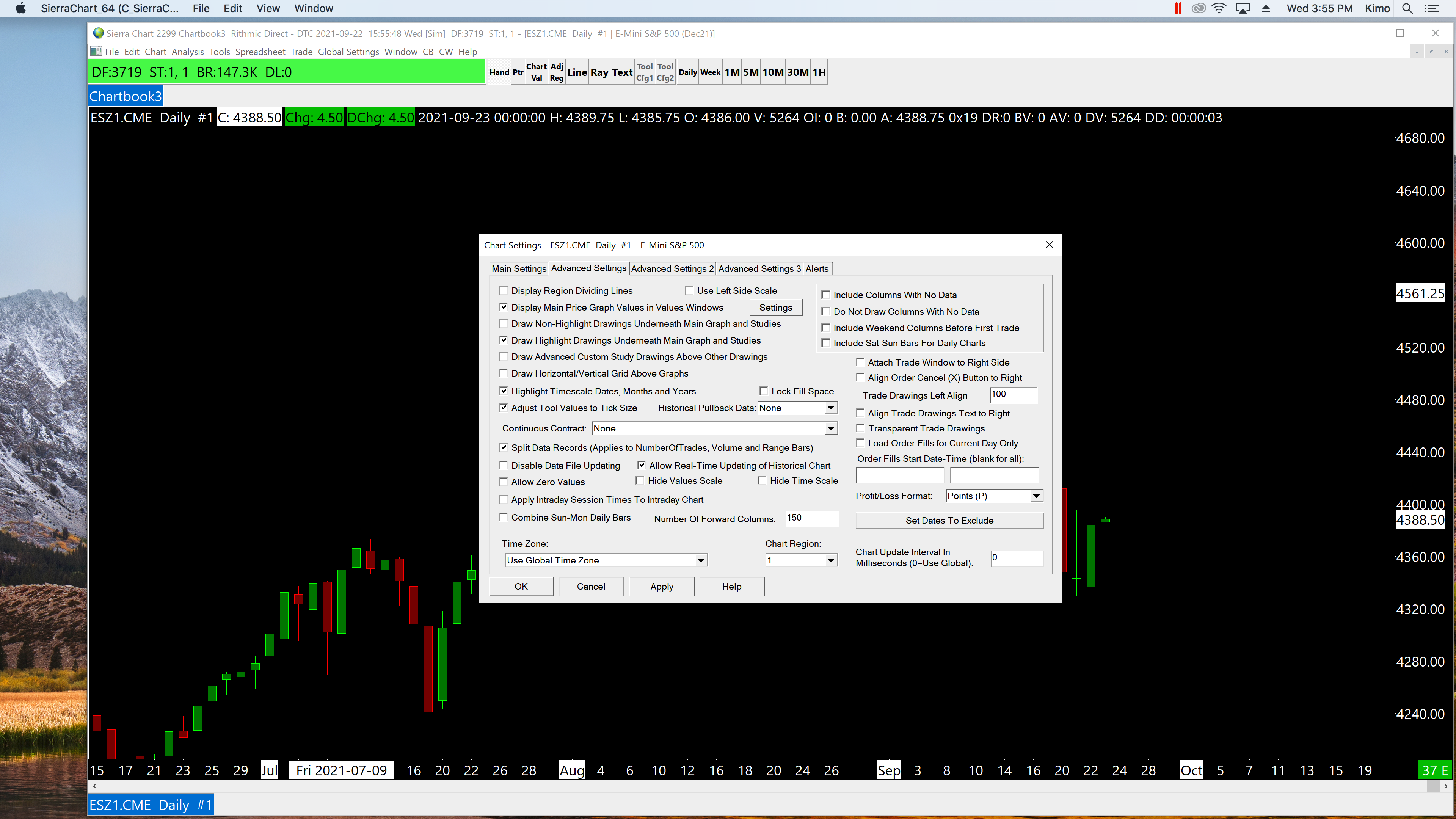The height and width of the screenshot is (819, 1456).
Task: Click OK to confirm chart settings
Action: [521, 586]
